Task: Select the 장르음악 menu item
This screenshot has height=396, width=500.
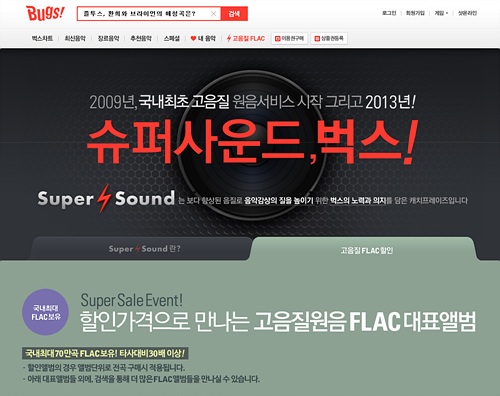Action: 108,39
